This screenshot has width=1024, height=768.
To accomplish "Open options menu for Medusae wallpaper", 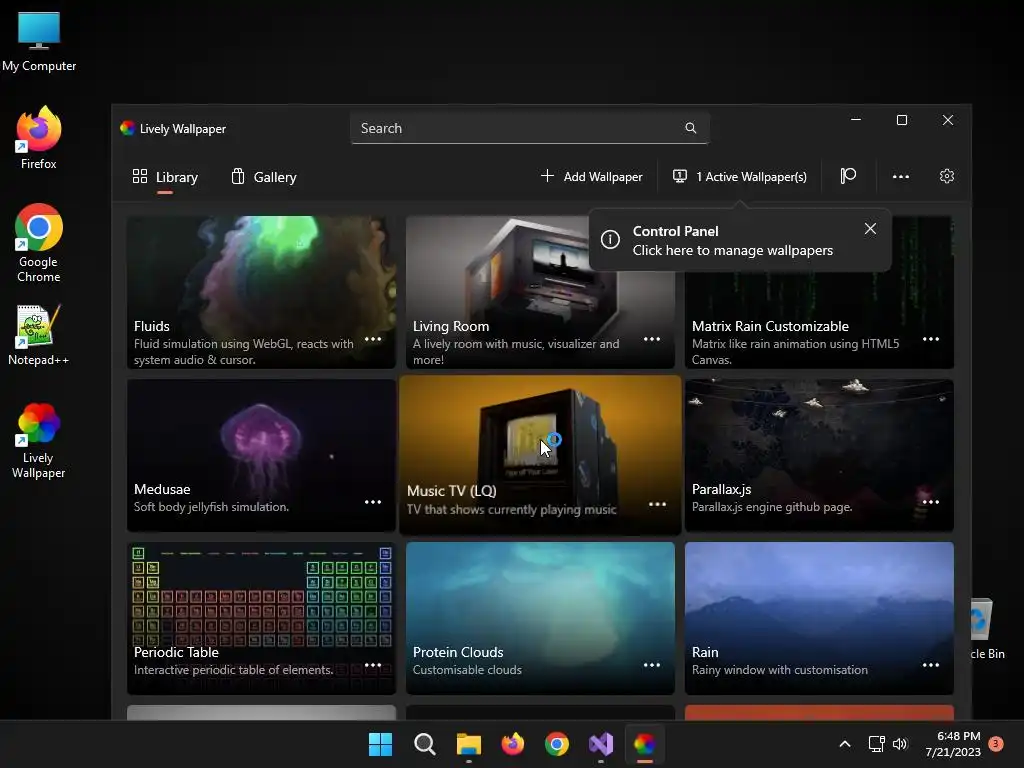I will click(373, 502).
